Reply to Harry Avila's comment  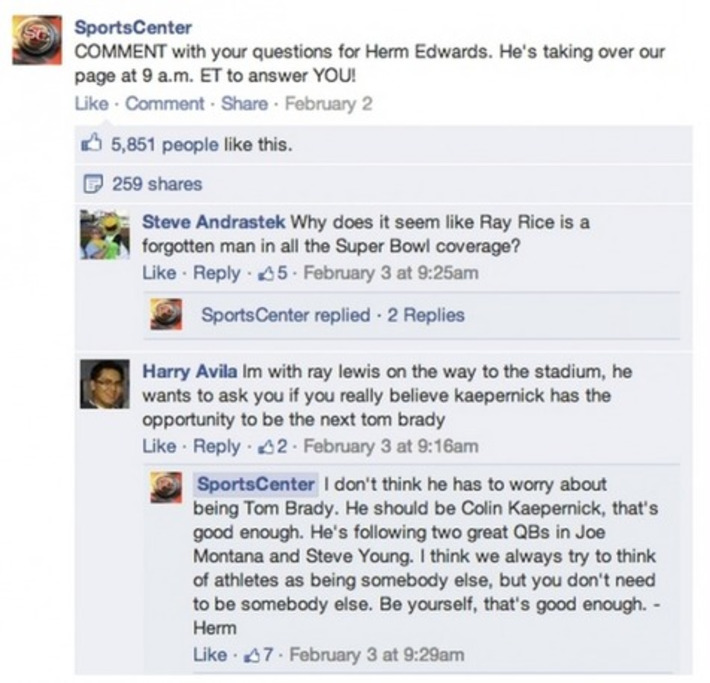coord(215,446)
